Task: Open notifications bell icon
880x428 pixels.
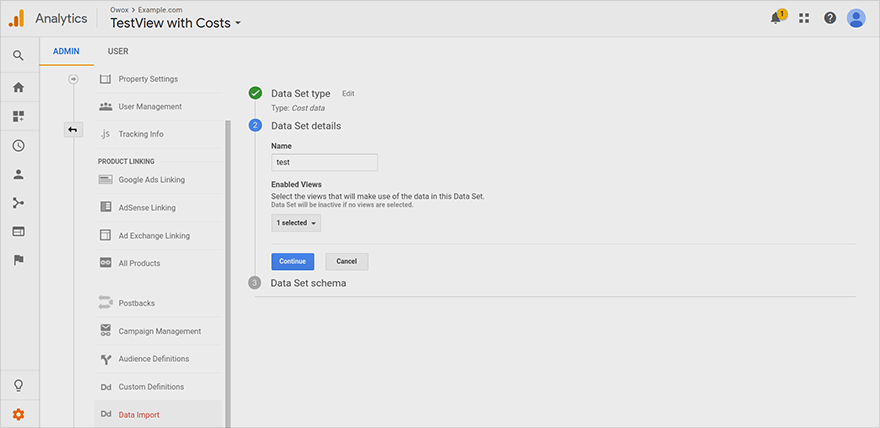Action: coord(777,17)
